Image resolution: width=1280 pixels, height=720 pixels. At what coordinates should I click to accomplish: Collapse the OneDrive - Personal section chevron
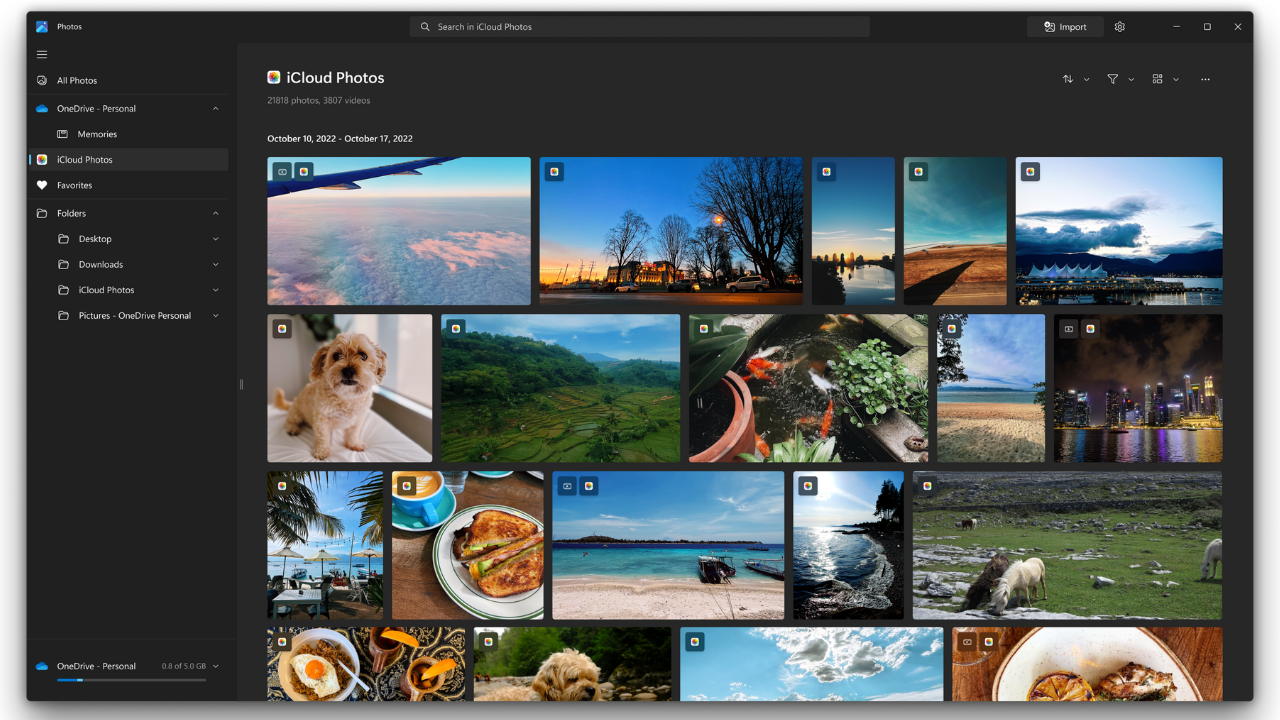click(x=216, y=108)
